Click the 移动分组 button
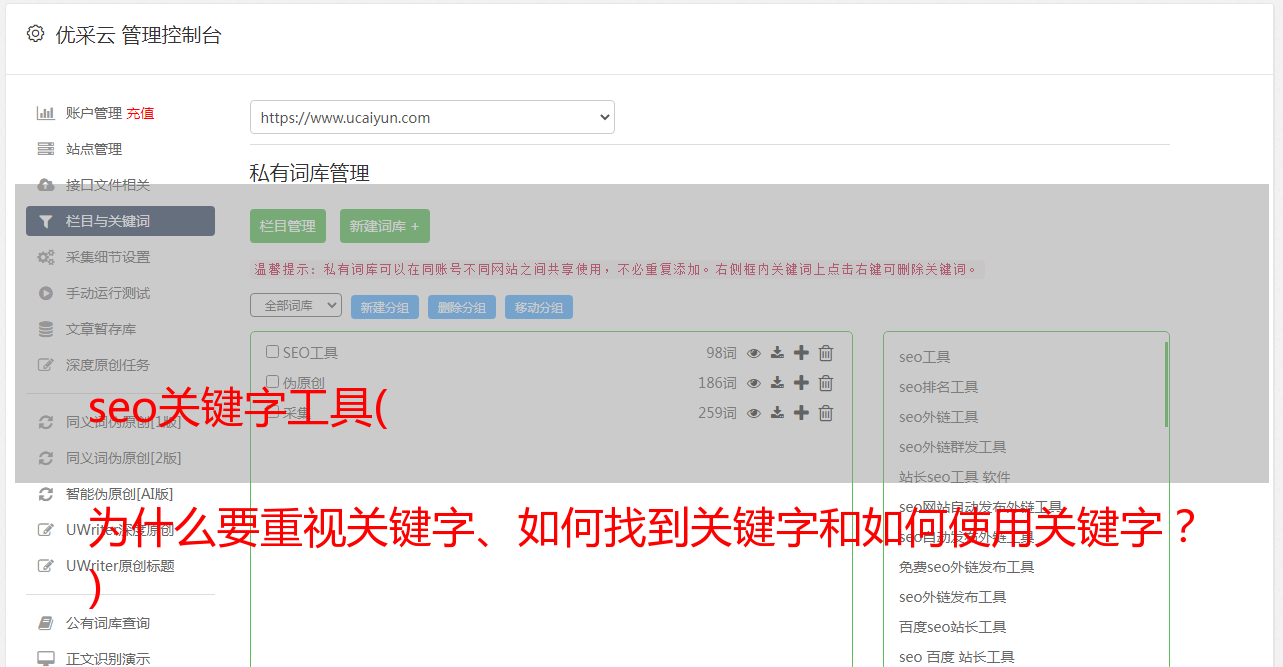This screenshot has height=667, width=1283. pos(539,307)
